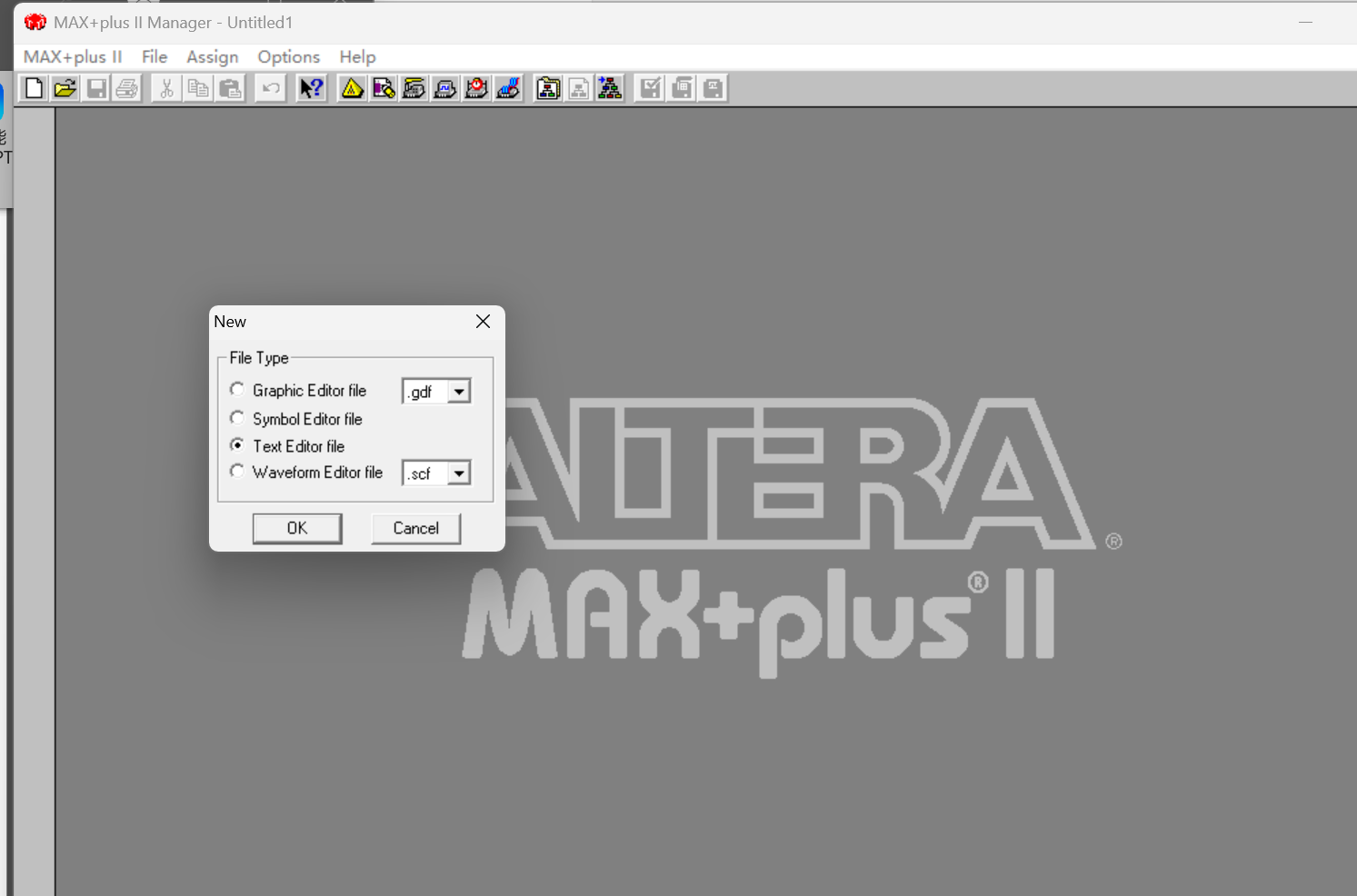Click the Undo arrow icon
Screen dimensions: 1357x896
pyautogui.click(x=270, y=88)
